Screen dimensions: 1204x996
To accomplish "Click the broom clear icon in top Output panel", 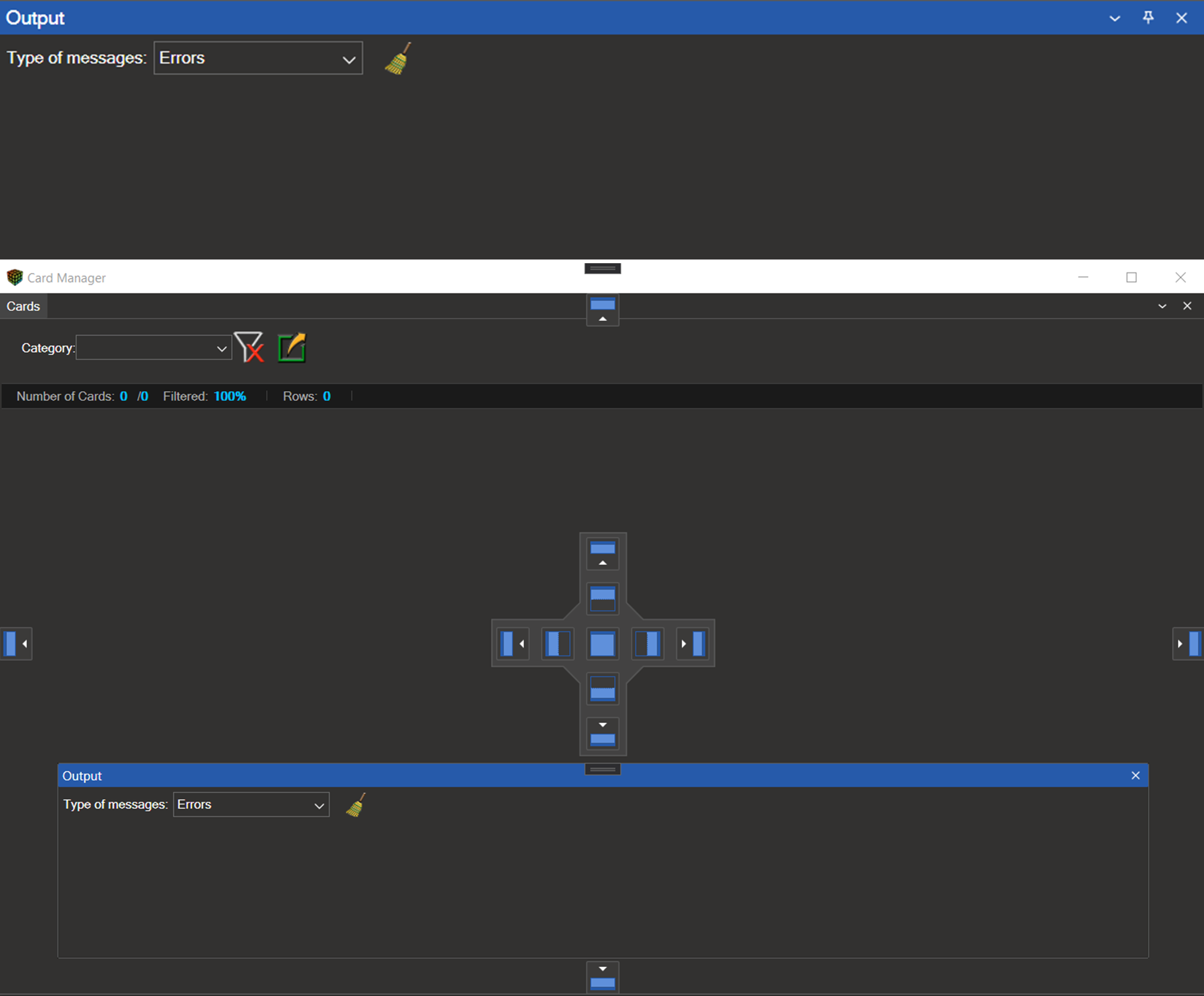I will click(x=398, y=59).
